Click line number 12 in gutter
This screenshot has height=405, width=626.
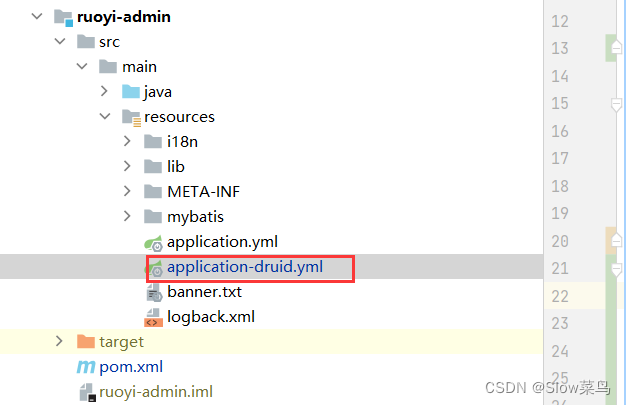(x=560, y=21)
